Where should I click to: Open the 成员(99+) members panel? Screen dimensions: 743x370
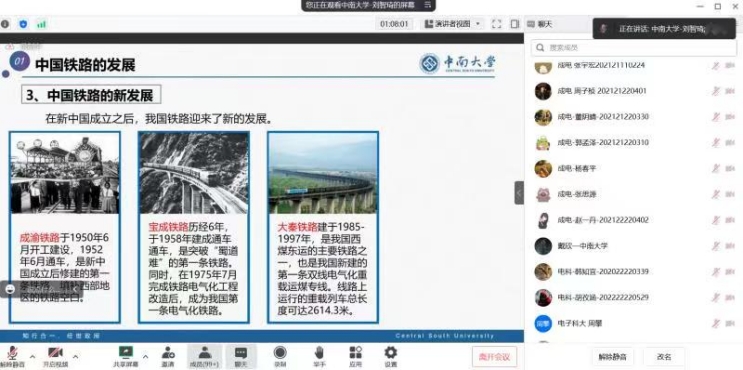204,357
